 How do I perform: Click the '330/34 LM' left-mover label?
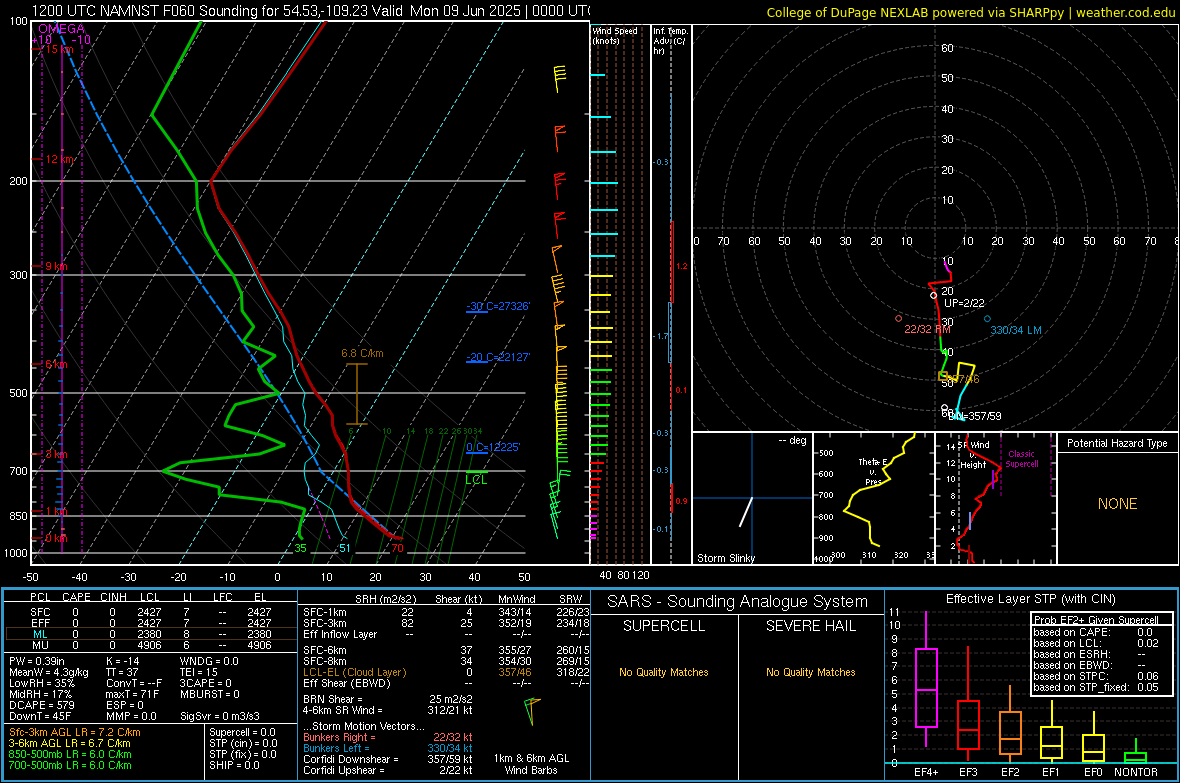(x=1015, y=330)
